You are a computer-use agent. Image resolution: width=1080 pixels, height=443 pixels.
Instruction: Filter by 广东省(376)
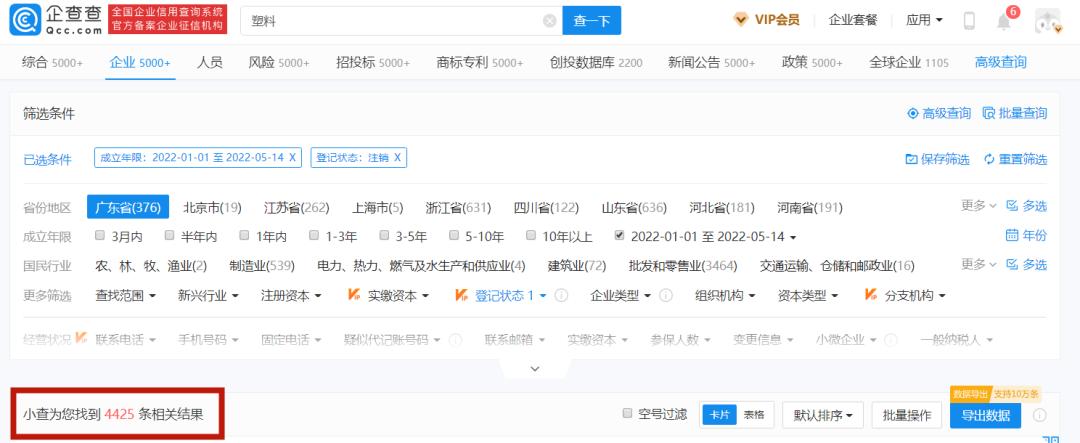tap(128, 207)
